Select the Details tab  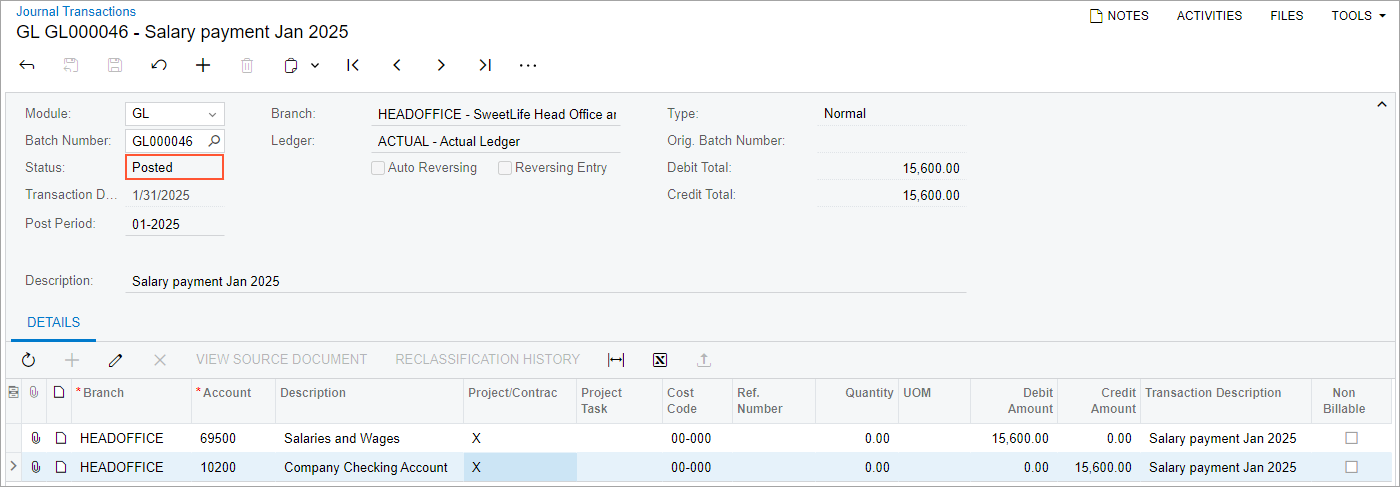point(53,323)
